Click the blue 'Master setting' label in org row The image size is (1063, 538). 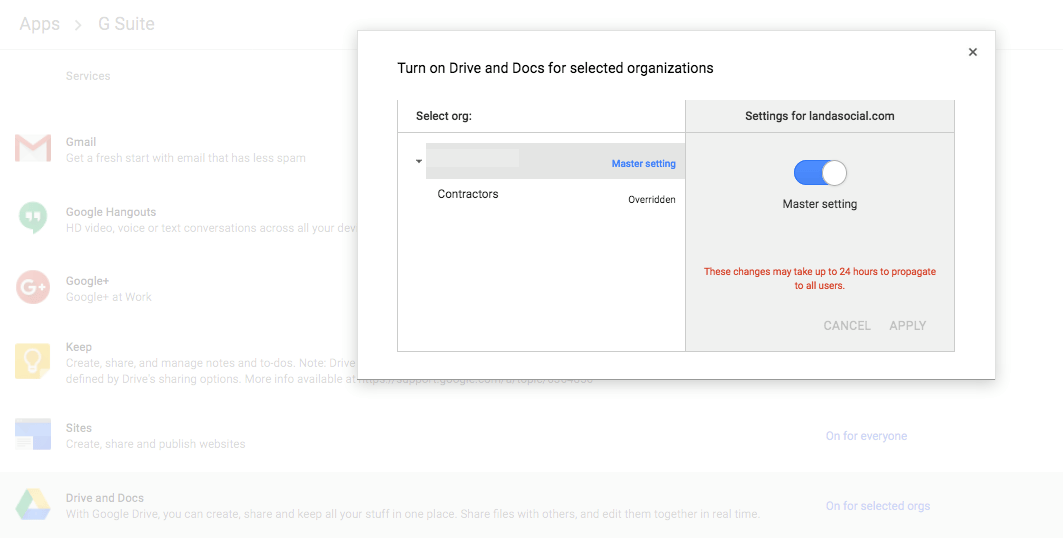(x=643, y=163)
